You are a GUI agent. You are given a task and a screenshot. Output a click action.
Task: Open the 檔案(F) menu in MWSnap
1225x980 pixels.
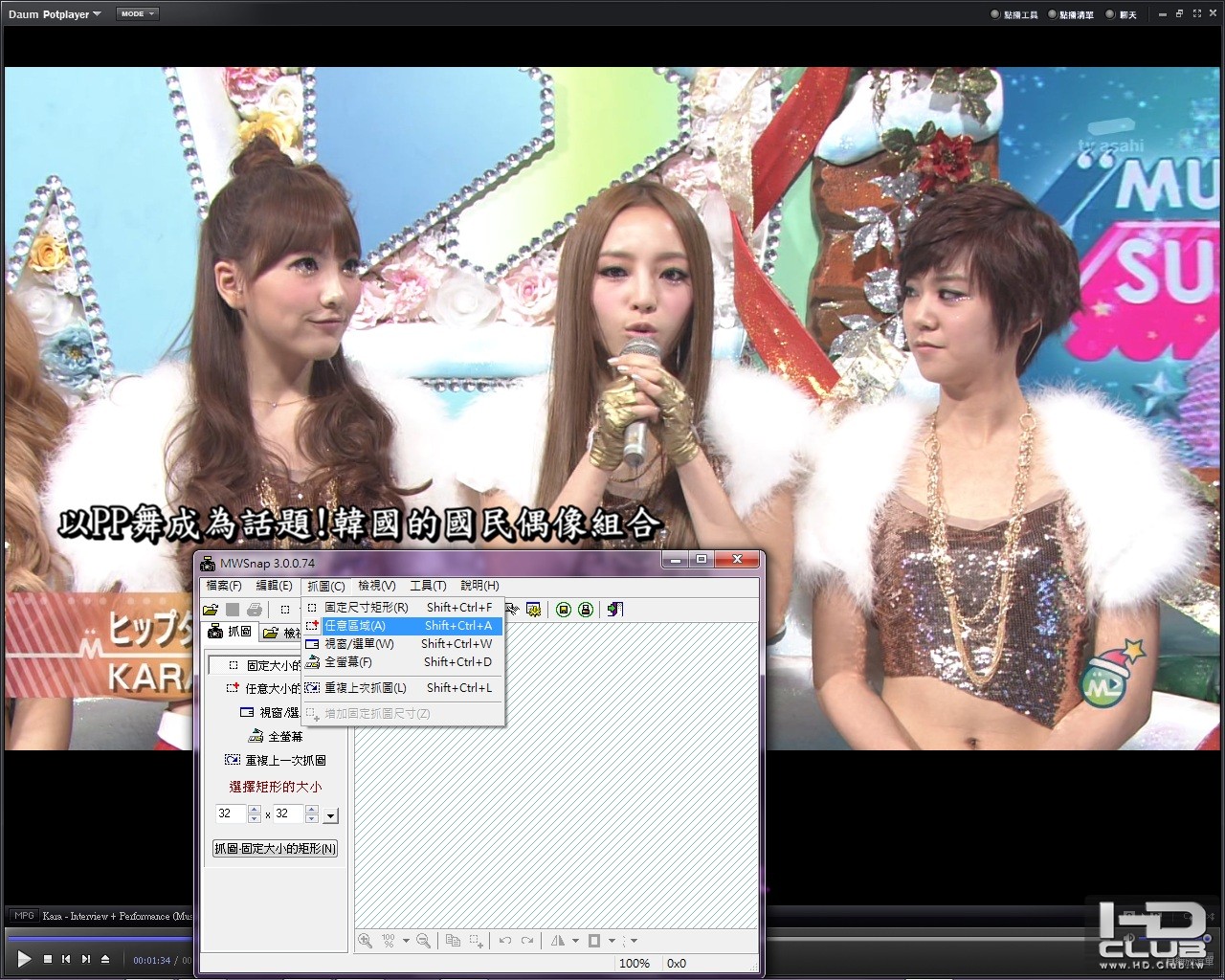click(224, 586)
